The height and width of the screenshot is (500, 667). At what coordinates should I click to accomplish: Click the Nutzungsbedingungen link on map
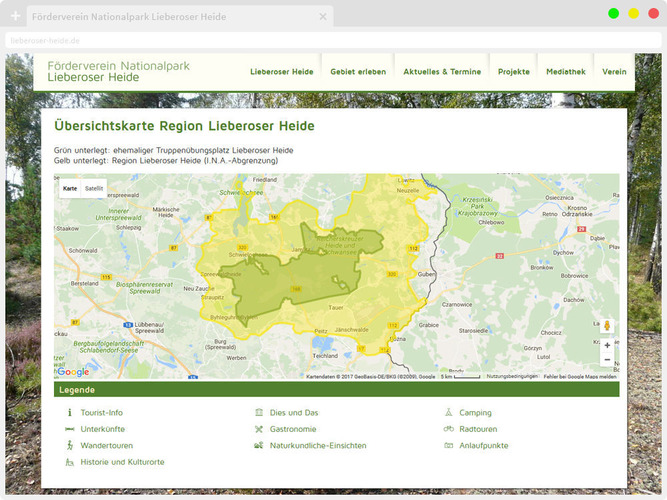pyautogui.click(x=512, y=377)
